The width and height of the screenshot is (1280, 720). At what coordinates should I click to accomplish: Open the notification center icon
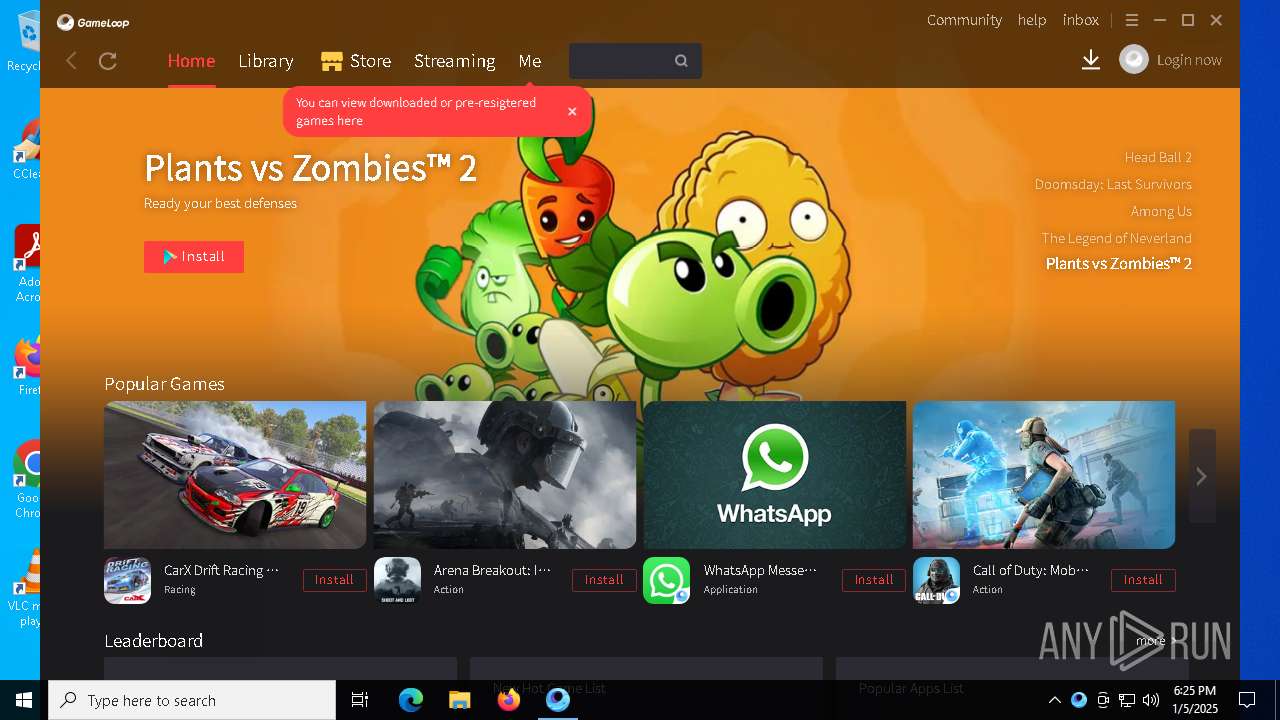(1247, 700)
